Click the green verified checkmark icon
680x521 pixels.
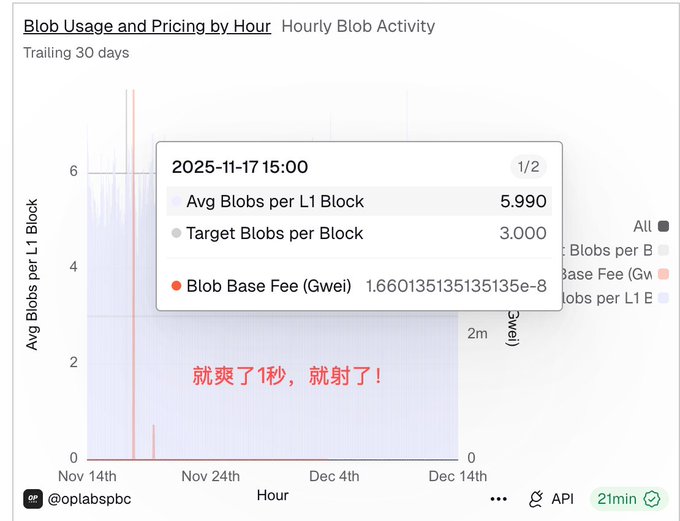point(653,499)
